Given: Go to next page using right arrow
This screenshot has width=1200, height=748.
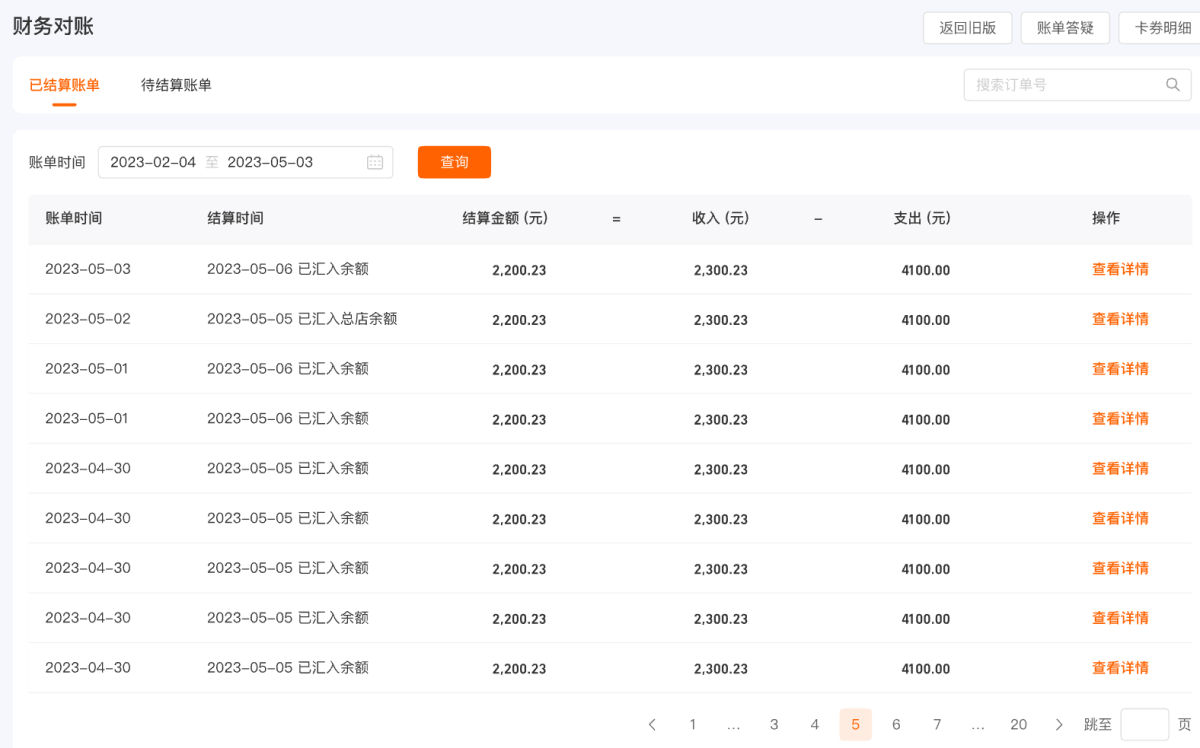Looking at the screenshot, I should point(1059,724).
